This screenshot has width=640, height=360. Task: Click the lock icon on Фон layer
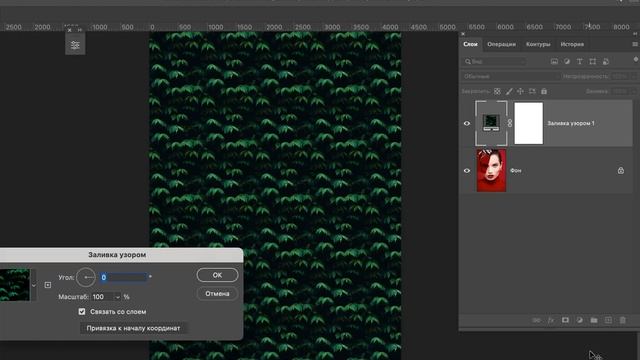point(620,171)
